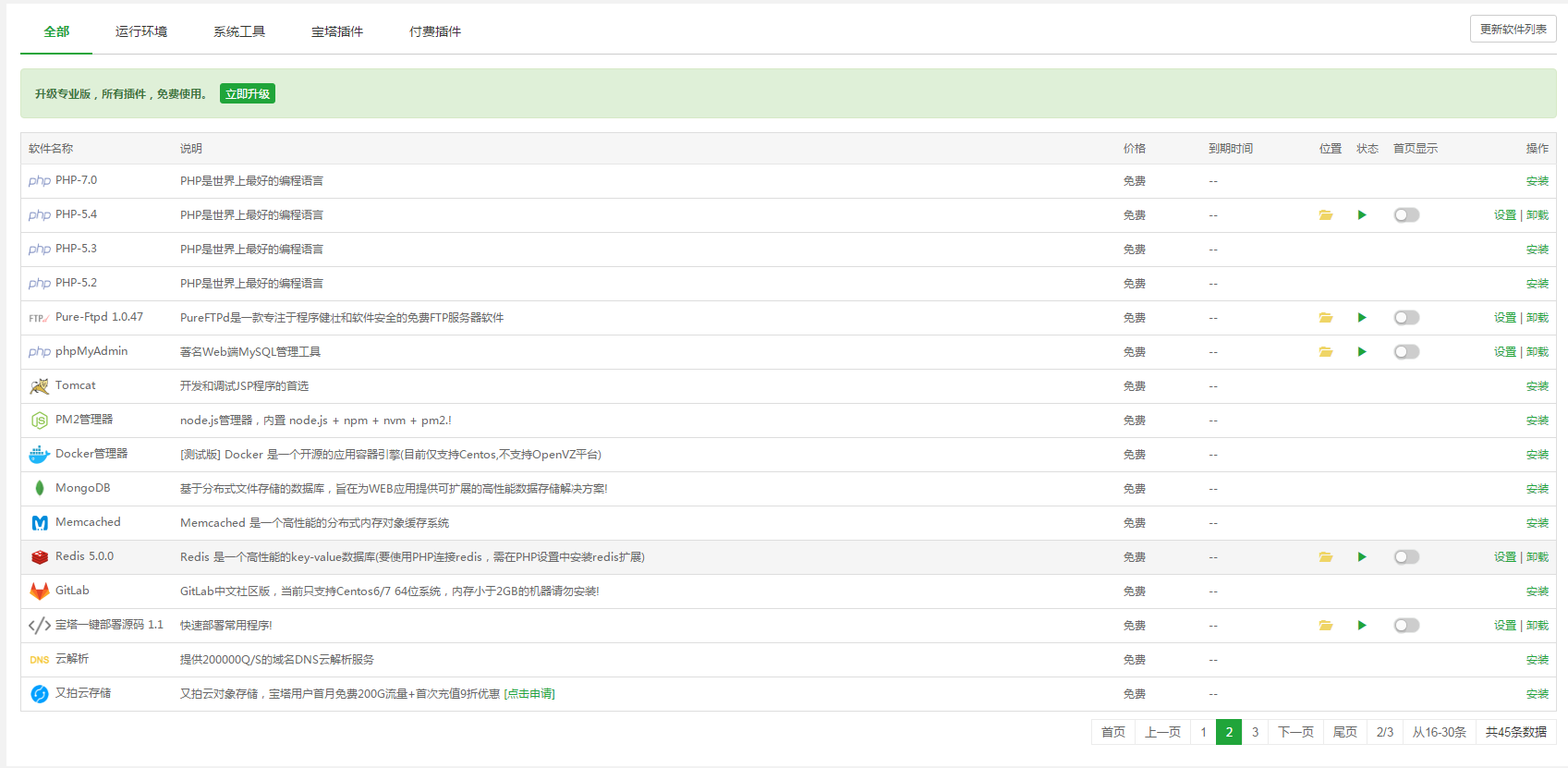Click the php icon beside PHP-5.3
This screenshot has height=768, width=1568.
pos(39,250)
